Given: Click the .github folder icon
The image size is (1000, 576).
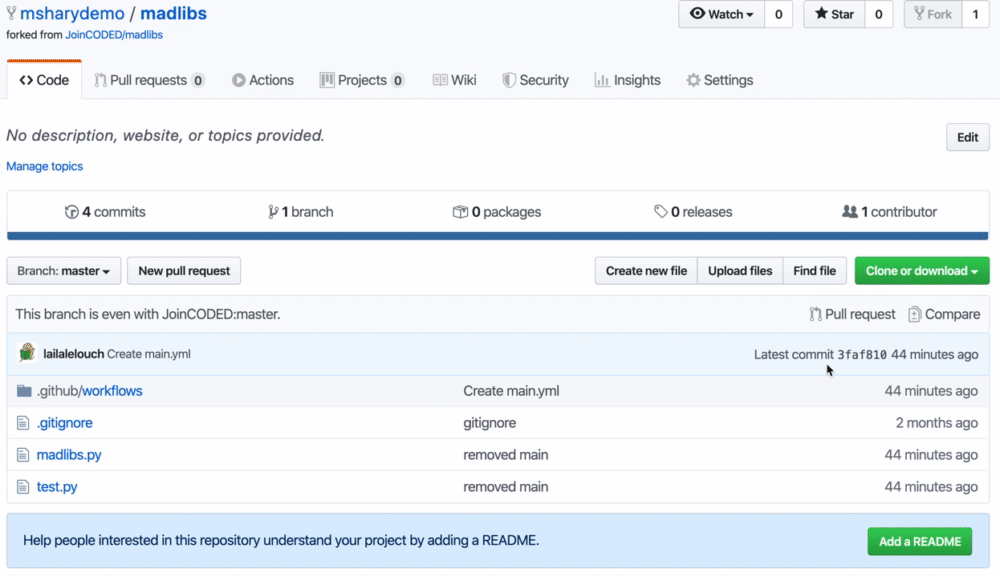Looking at the screenshot, I should 25,391.
